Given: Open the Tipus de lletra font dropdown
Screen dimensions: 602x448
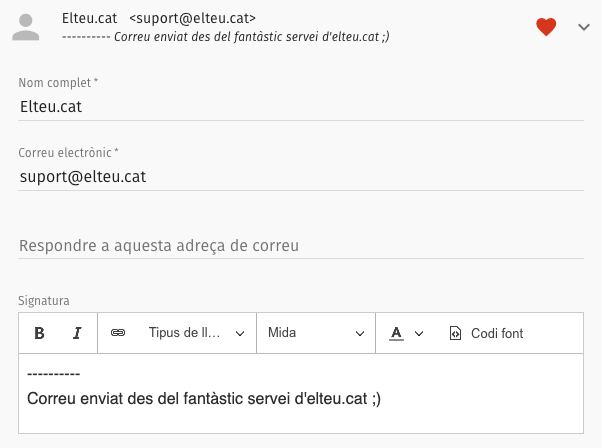Looking at the screenshot, I should pyautogui.click(x=196, y=333).
